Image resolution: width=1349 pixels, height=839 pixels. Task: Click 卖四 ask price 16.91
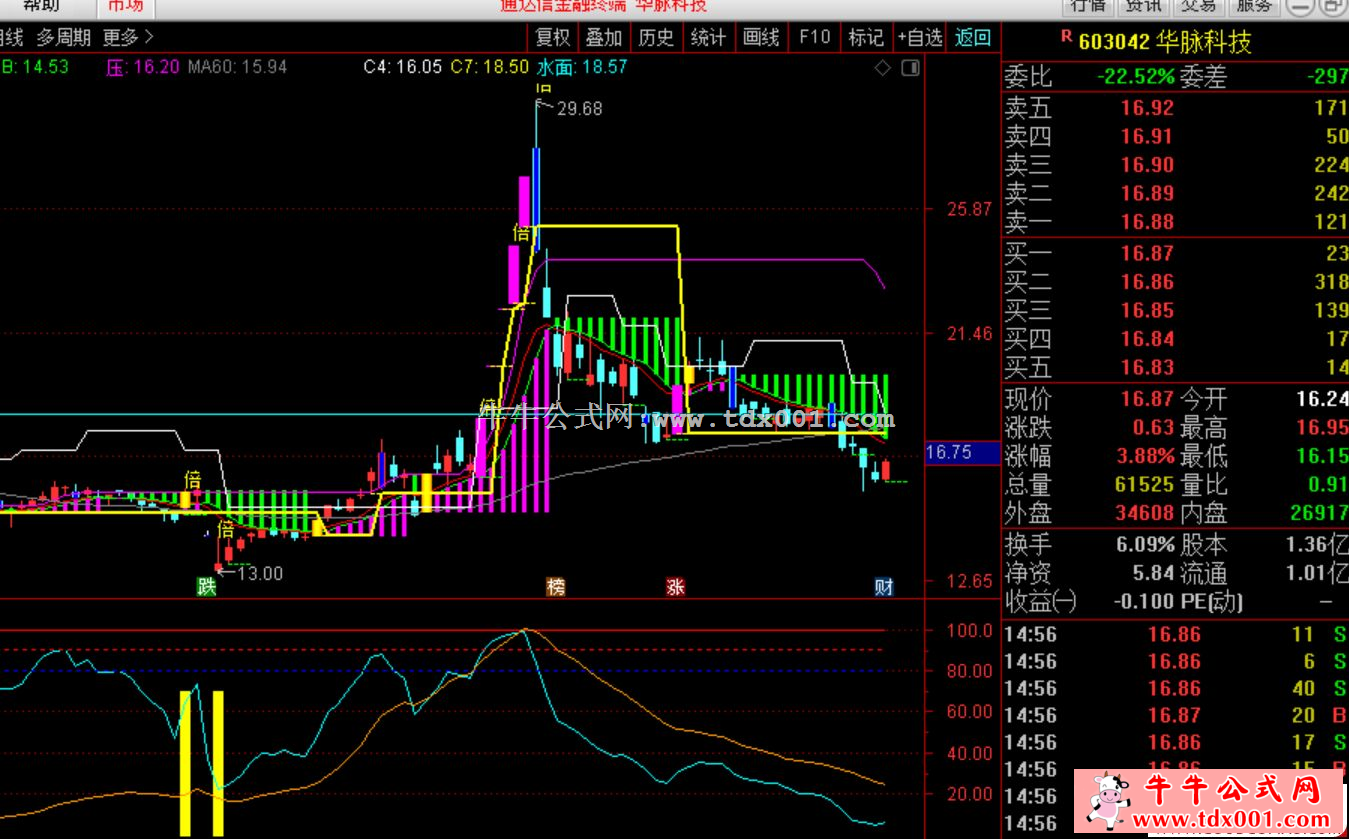[1147, 136]
